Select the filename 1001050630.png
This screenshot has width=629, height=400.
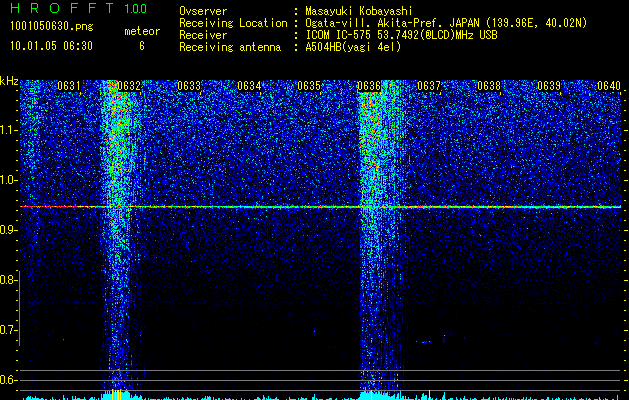coord(52,27)
